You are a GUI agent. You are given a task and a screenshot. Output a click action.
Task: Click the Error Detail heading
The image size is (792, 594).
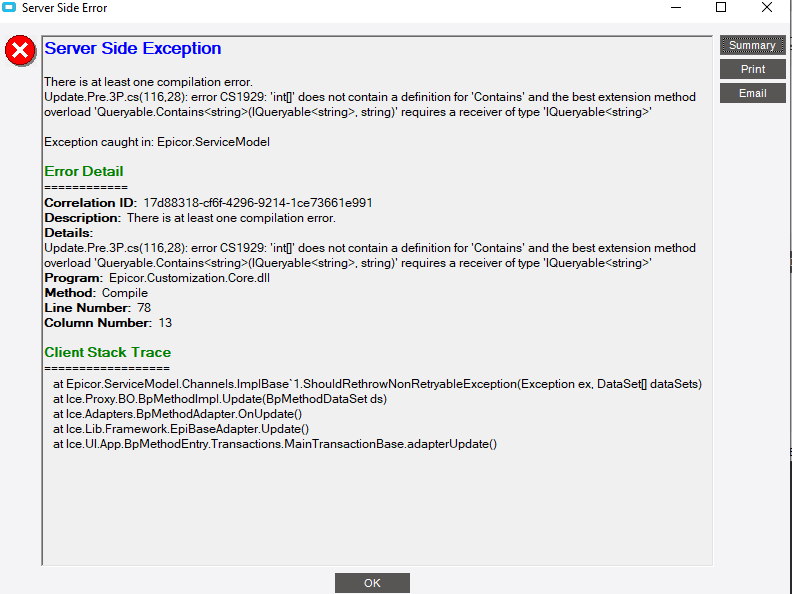point(84,171)
